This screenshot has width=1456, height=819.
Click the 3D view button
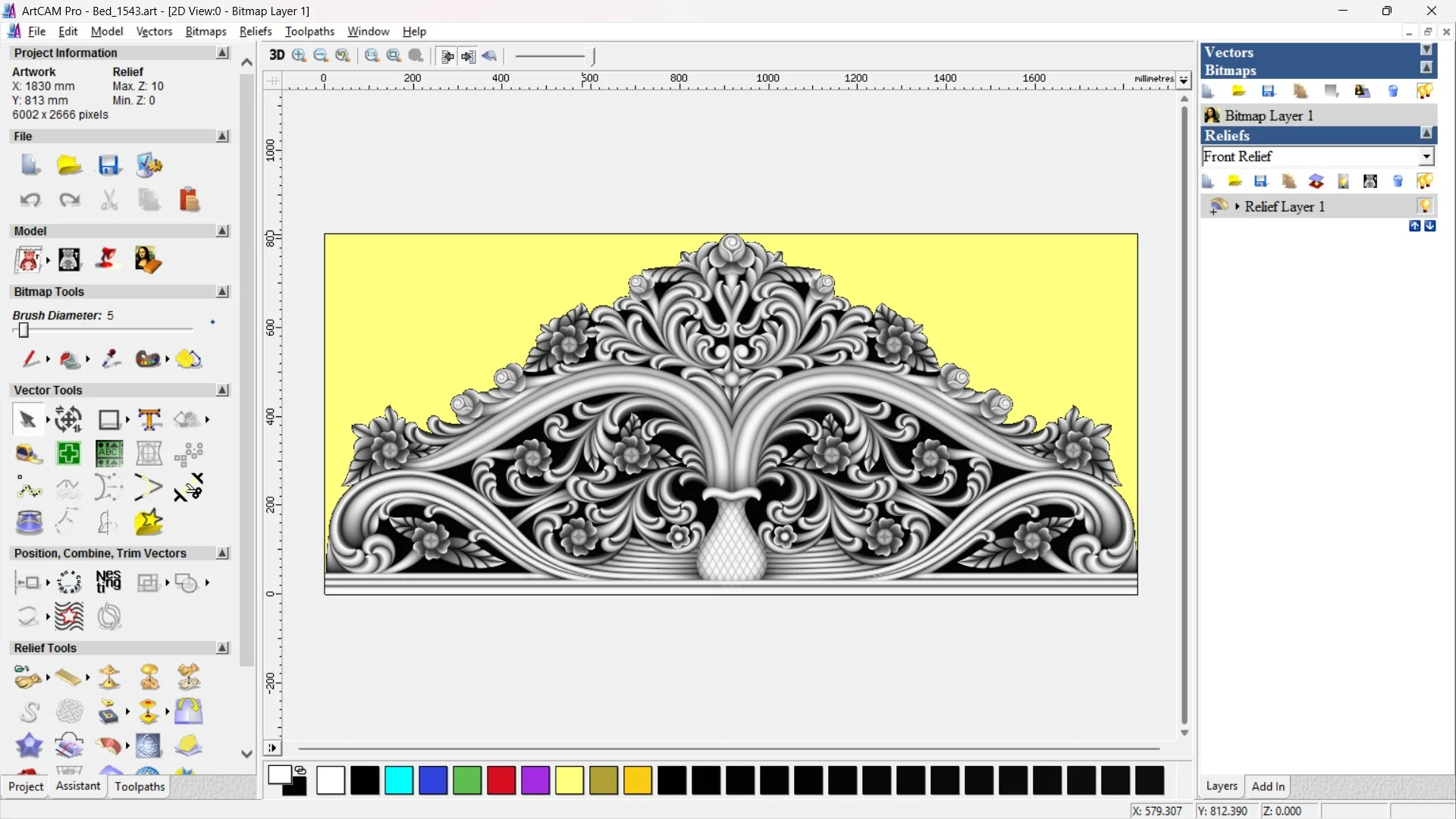tap(277, 55)
